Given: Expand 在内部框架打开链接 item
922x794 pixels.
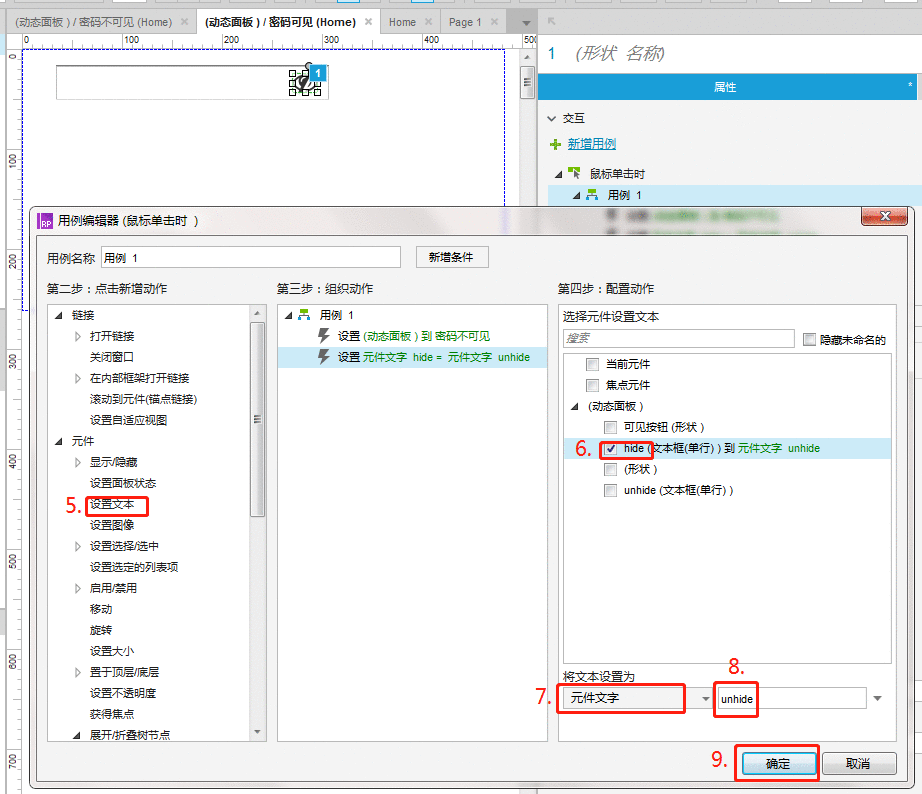Looking at the screenshot, I should point(78,379).
